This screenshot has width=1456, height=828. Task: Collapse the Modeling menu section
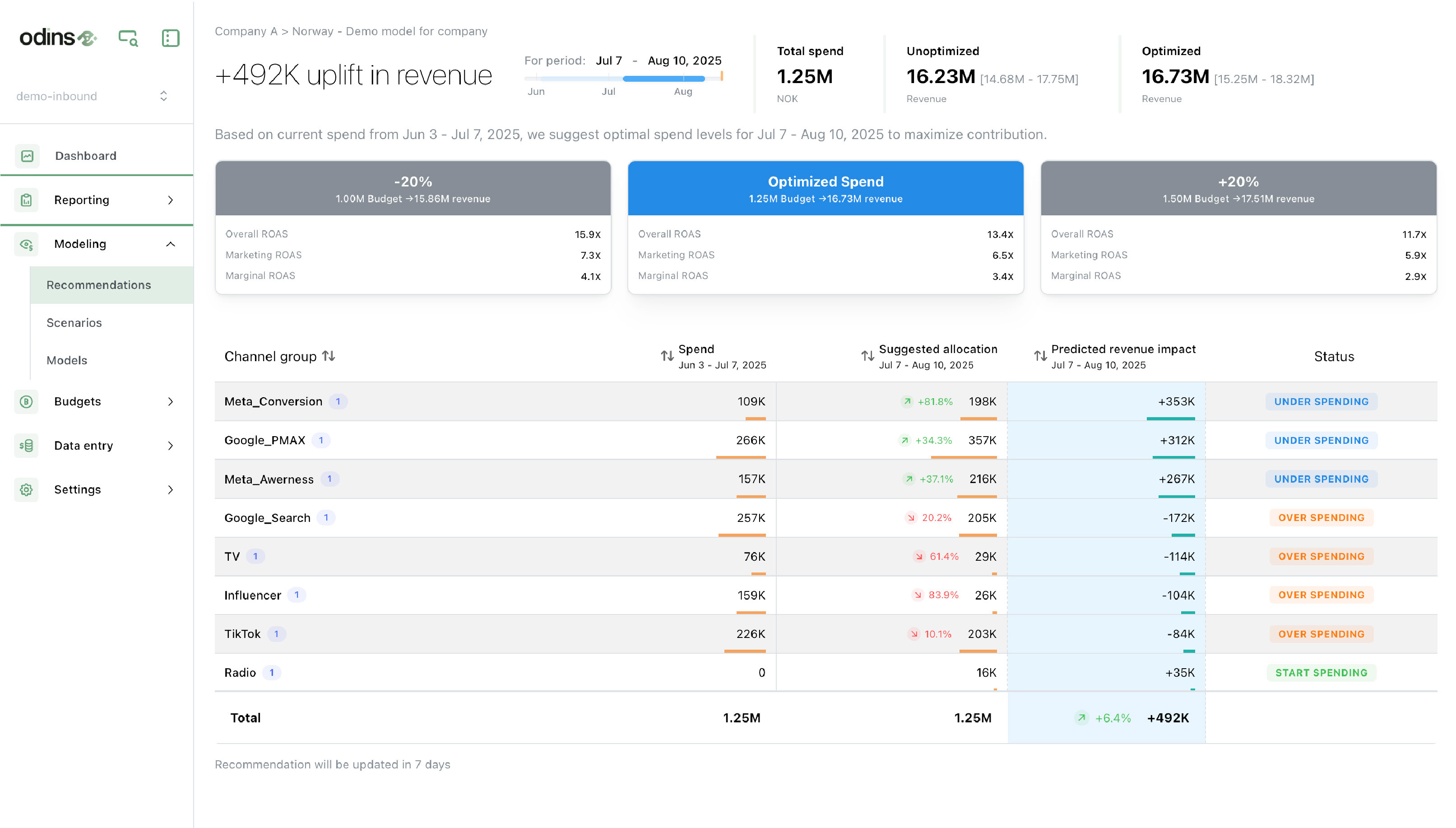[x=170, y=244]
